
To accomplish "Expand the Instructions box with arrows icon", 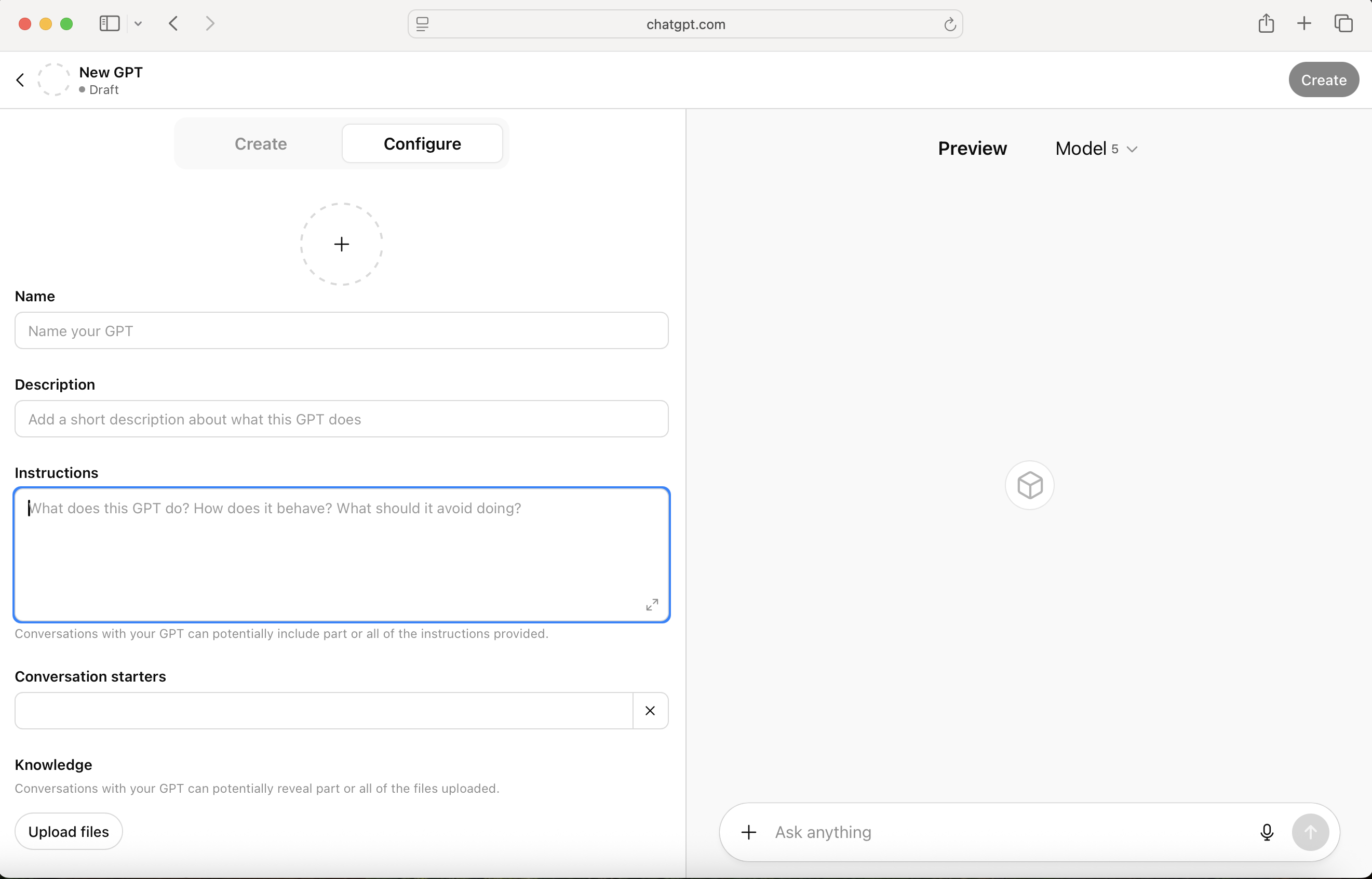I will pyautogui.click(x=652, y=605).
